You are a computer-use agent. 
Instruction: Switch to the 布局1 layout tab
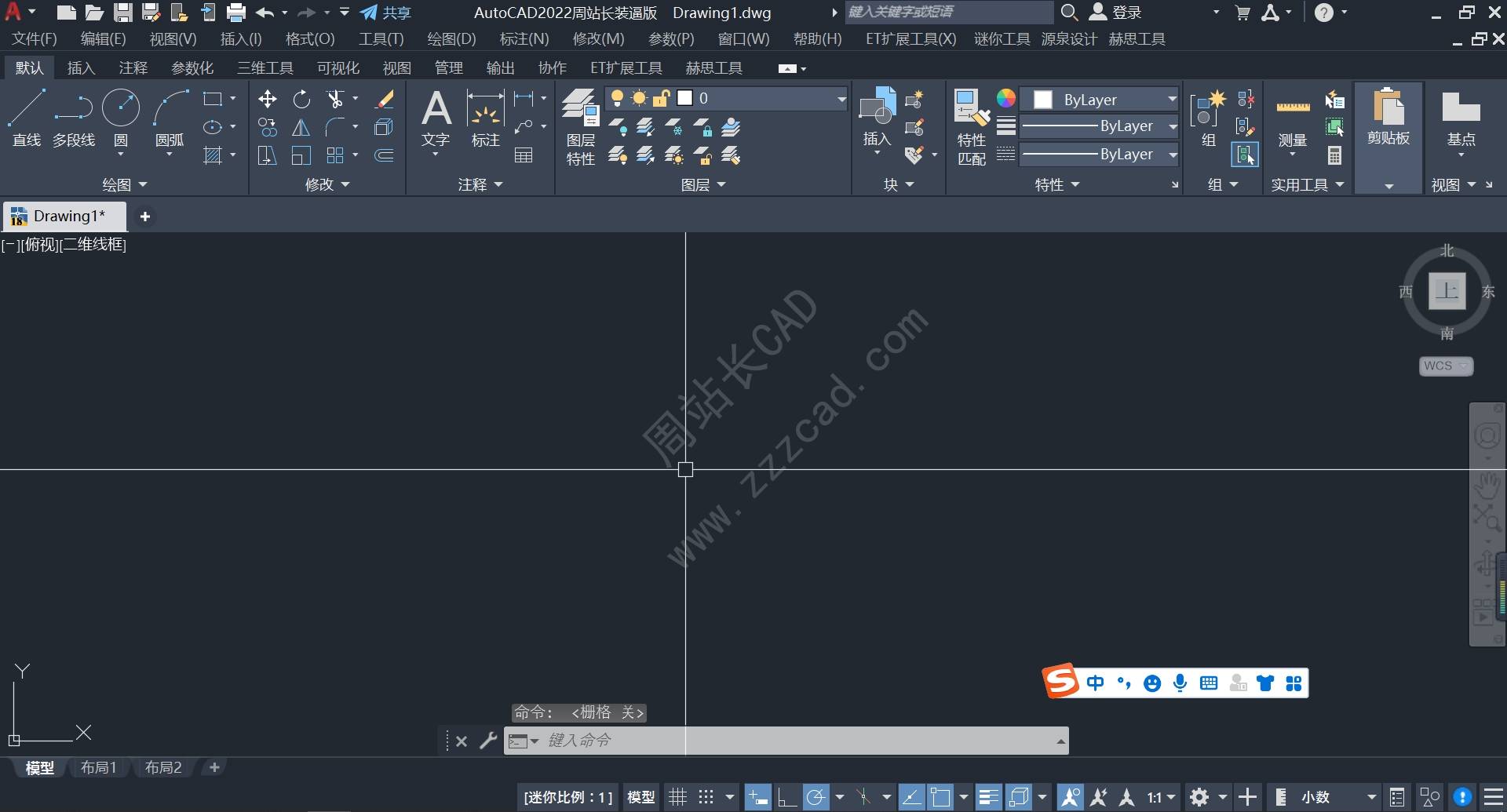(99, 767)
